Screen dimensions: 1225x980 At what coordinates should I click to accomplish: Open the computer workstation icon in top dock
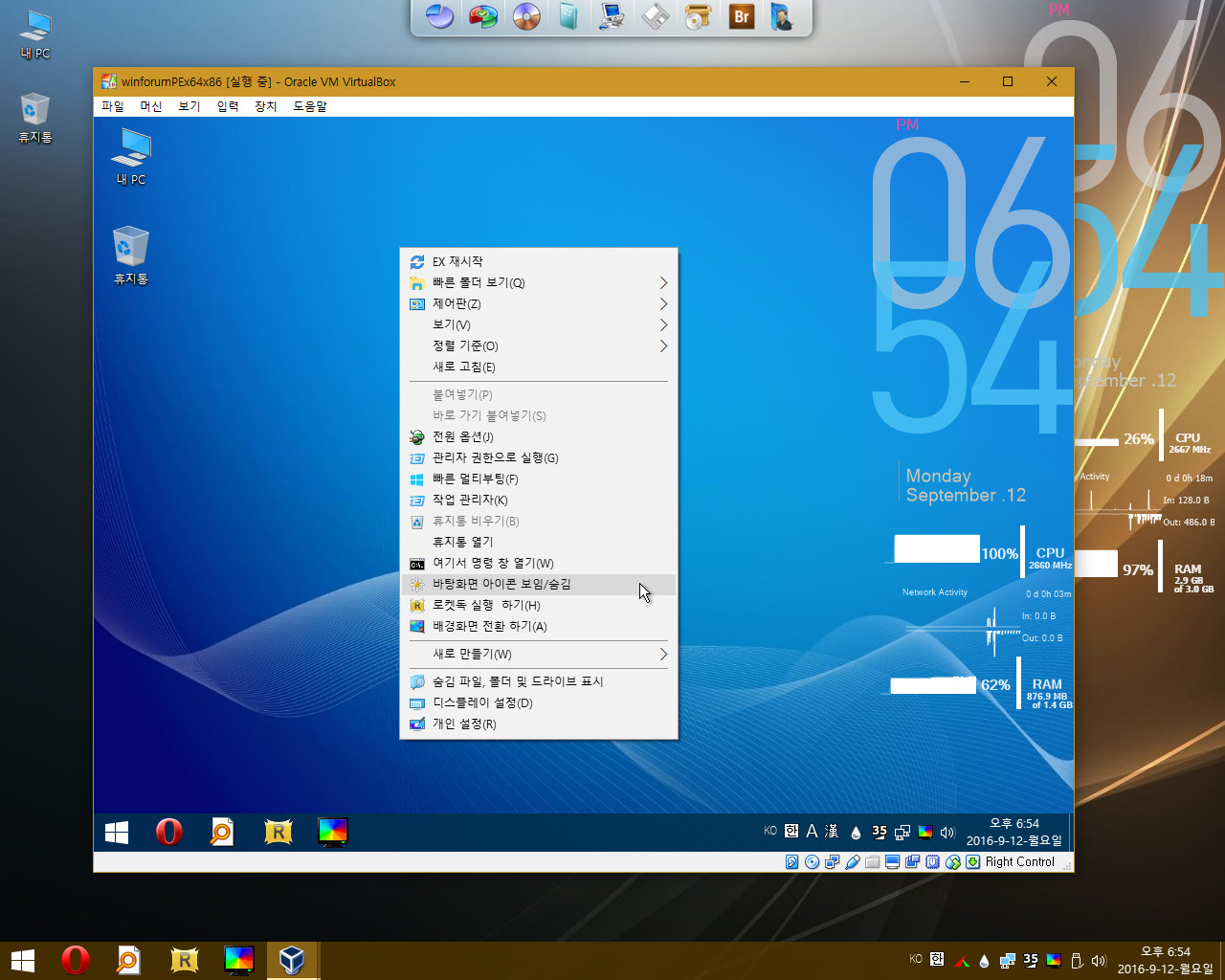(612, 16)
